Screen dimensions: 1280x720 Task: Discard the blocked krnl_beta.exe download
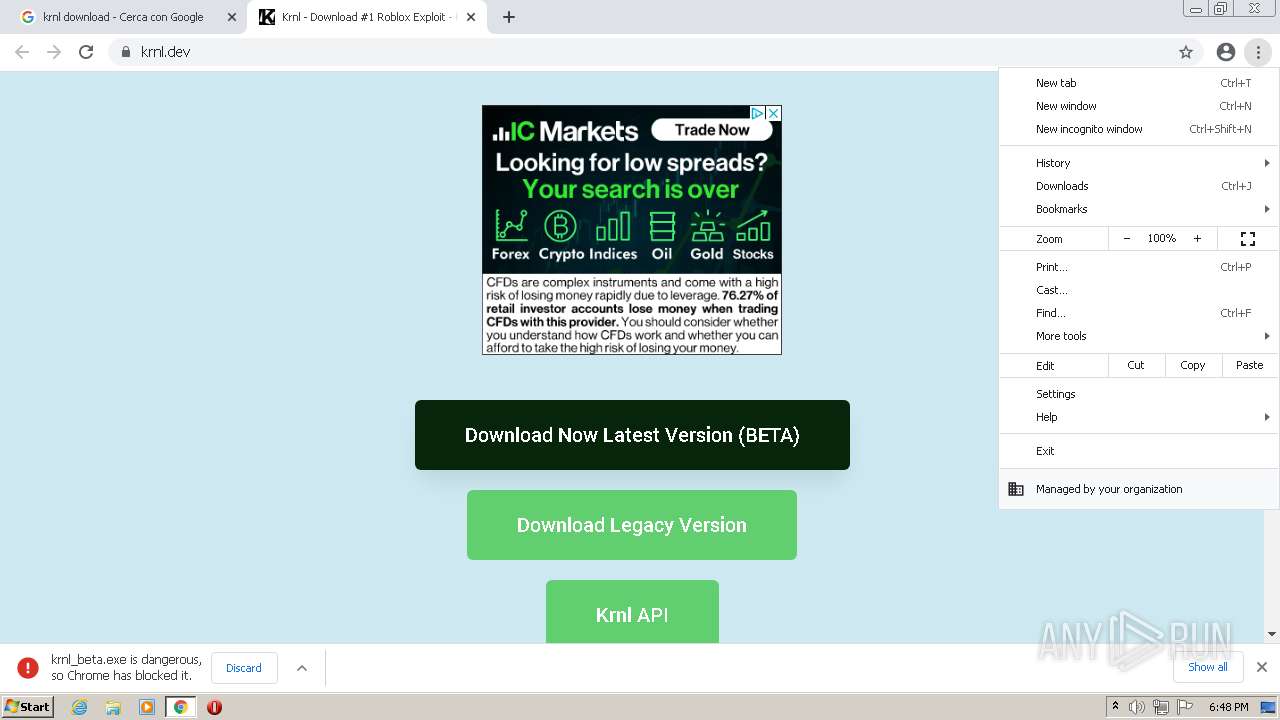pos(244,668)
